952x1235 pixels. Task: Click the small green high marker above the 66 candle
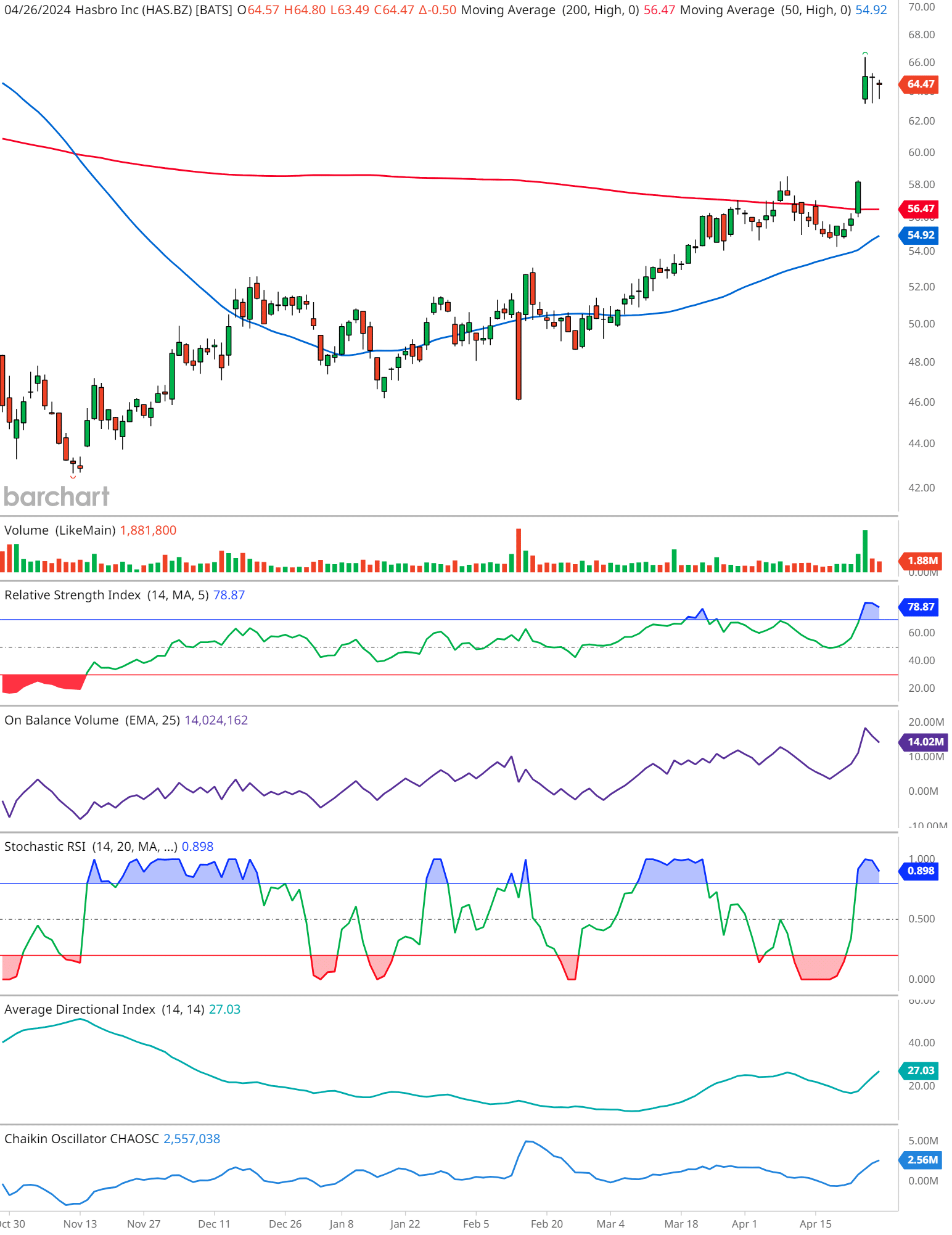[x=865, y=53]
